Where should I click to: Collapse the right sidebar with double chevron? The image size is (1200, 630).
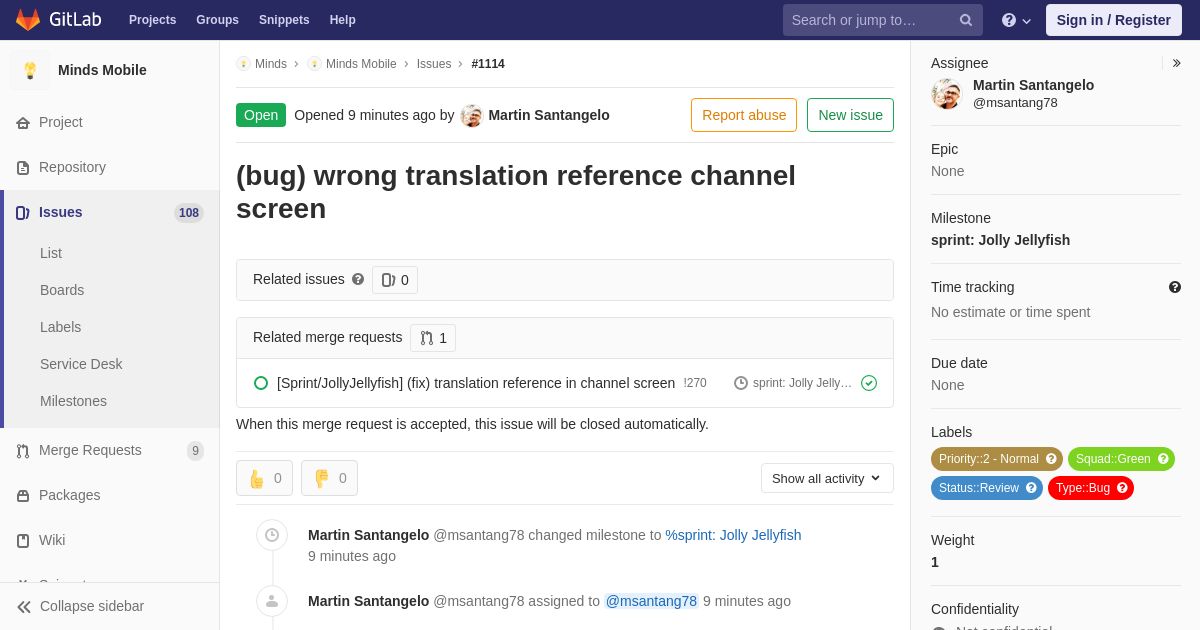(1176, 63)
